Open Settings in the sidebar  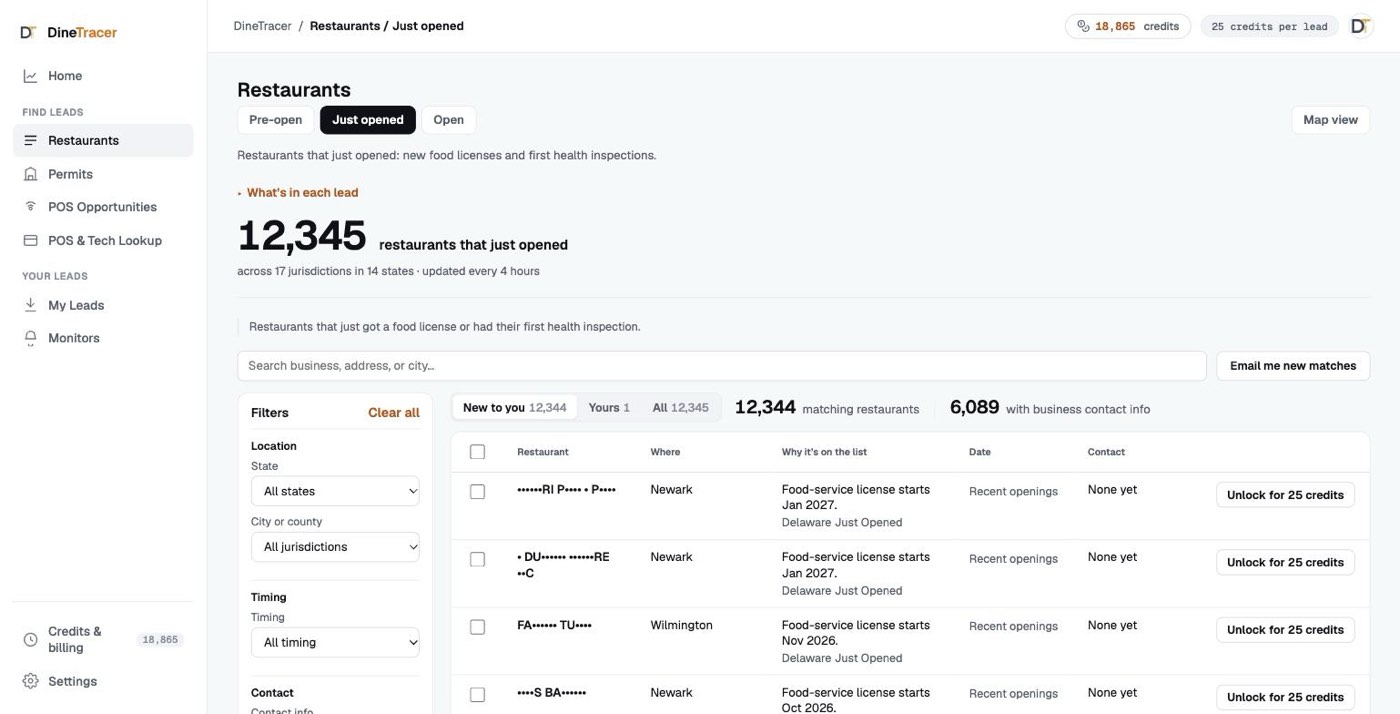(x=103, y=681)
